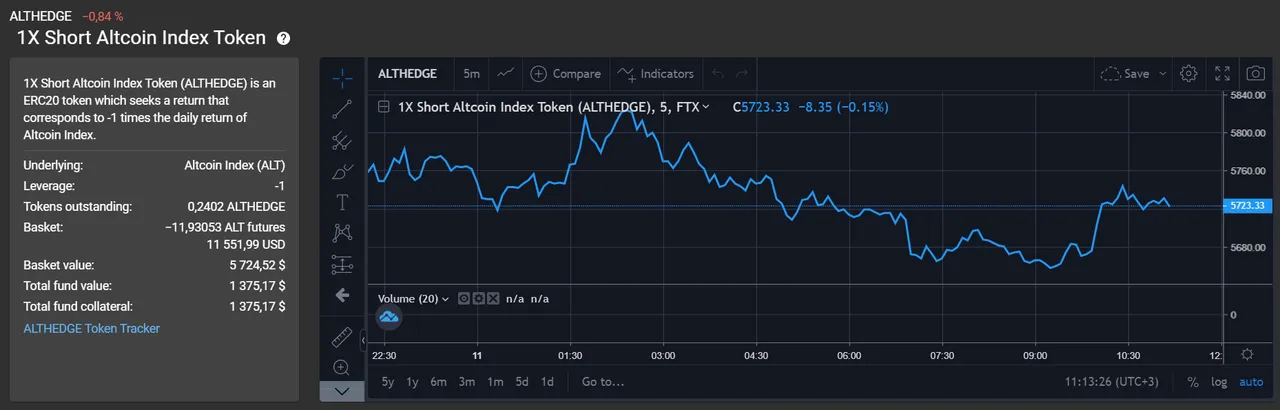Viewport: 1280px width, 410px height.
Task: Set the time range to 1y
Action: [412, 381]
